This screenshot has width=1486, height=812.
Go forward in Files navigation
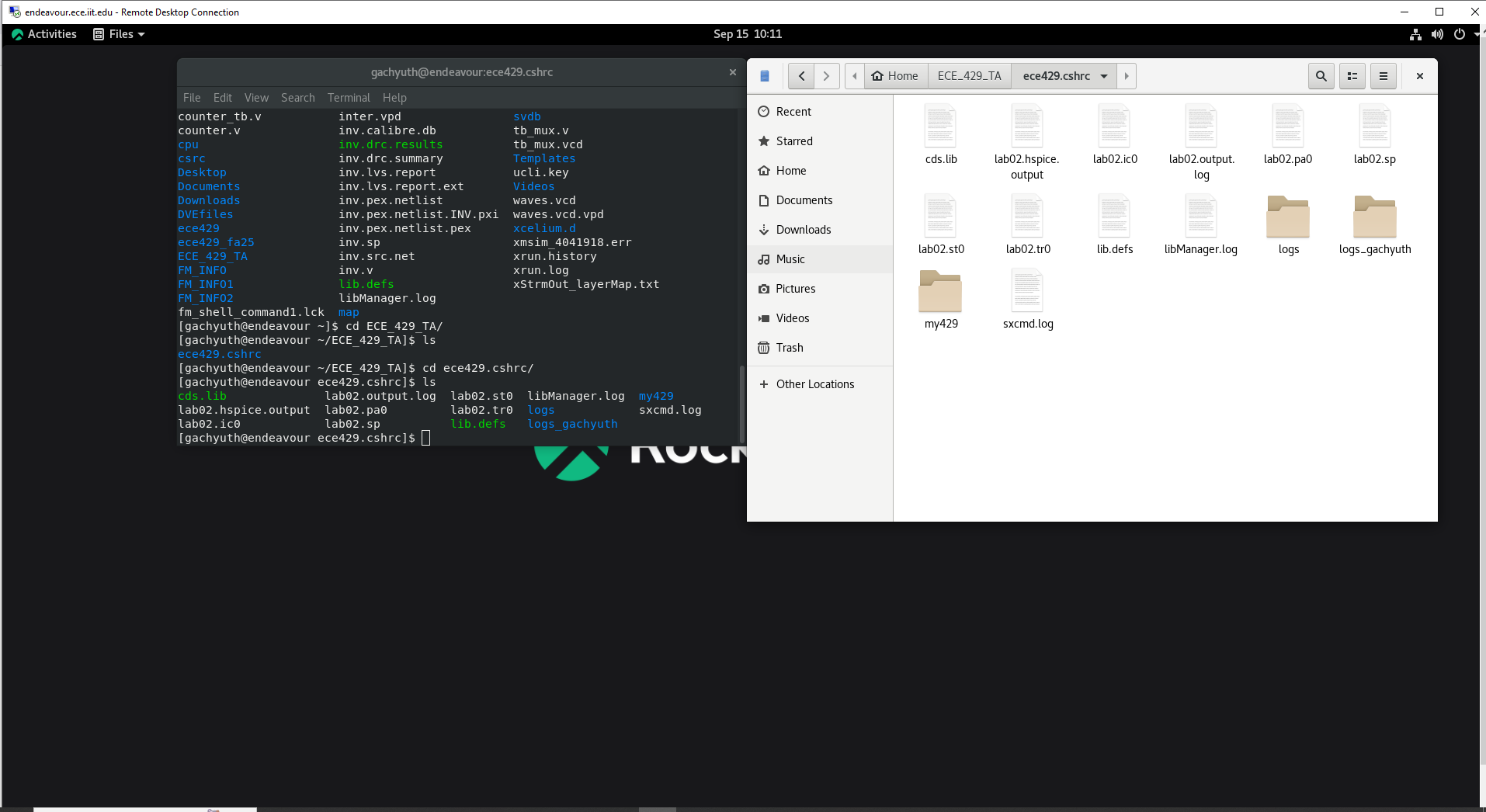tap(826, 76)
